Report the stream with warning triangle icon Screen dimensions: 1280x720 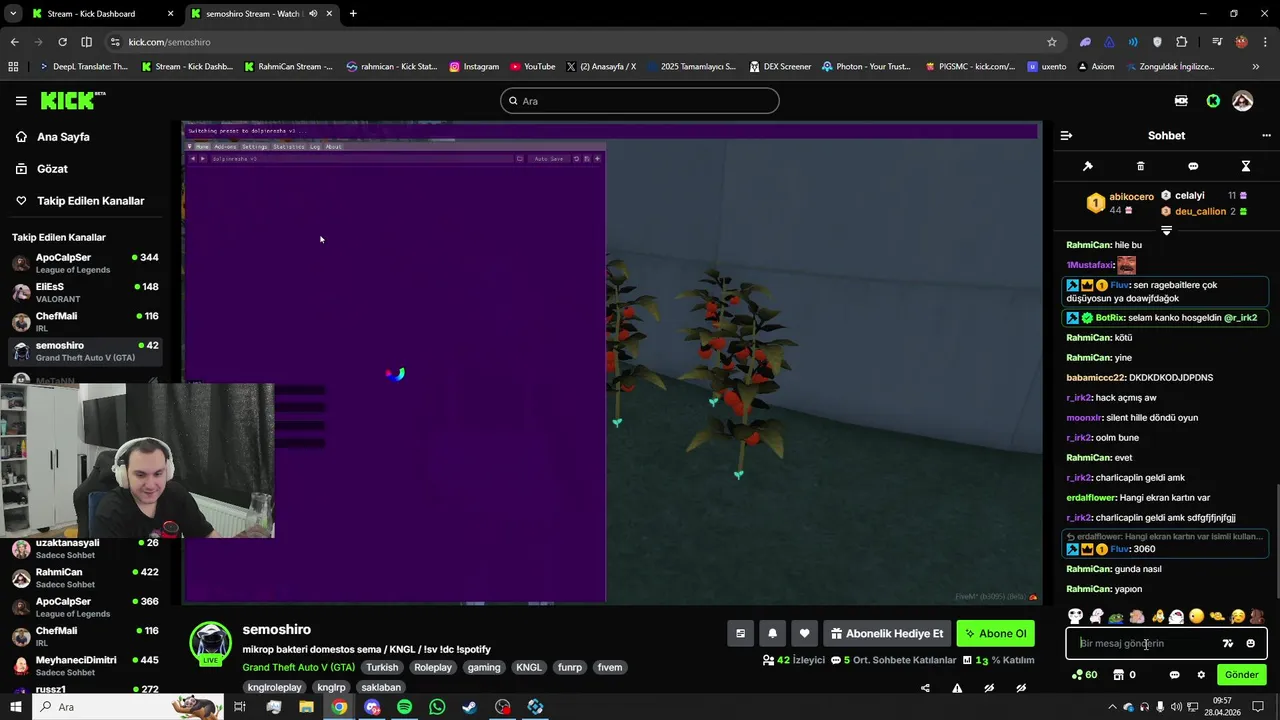[957, 688]
